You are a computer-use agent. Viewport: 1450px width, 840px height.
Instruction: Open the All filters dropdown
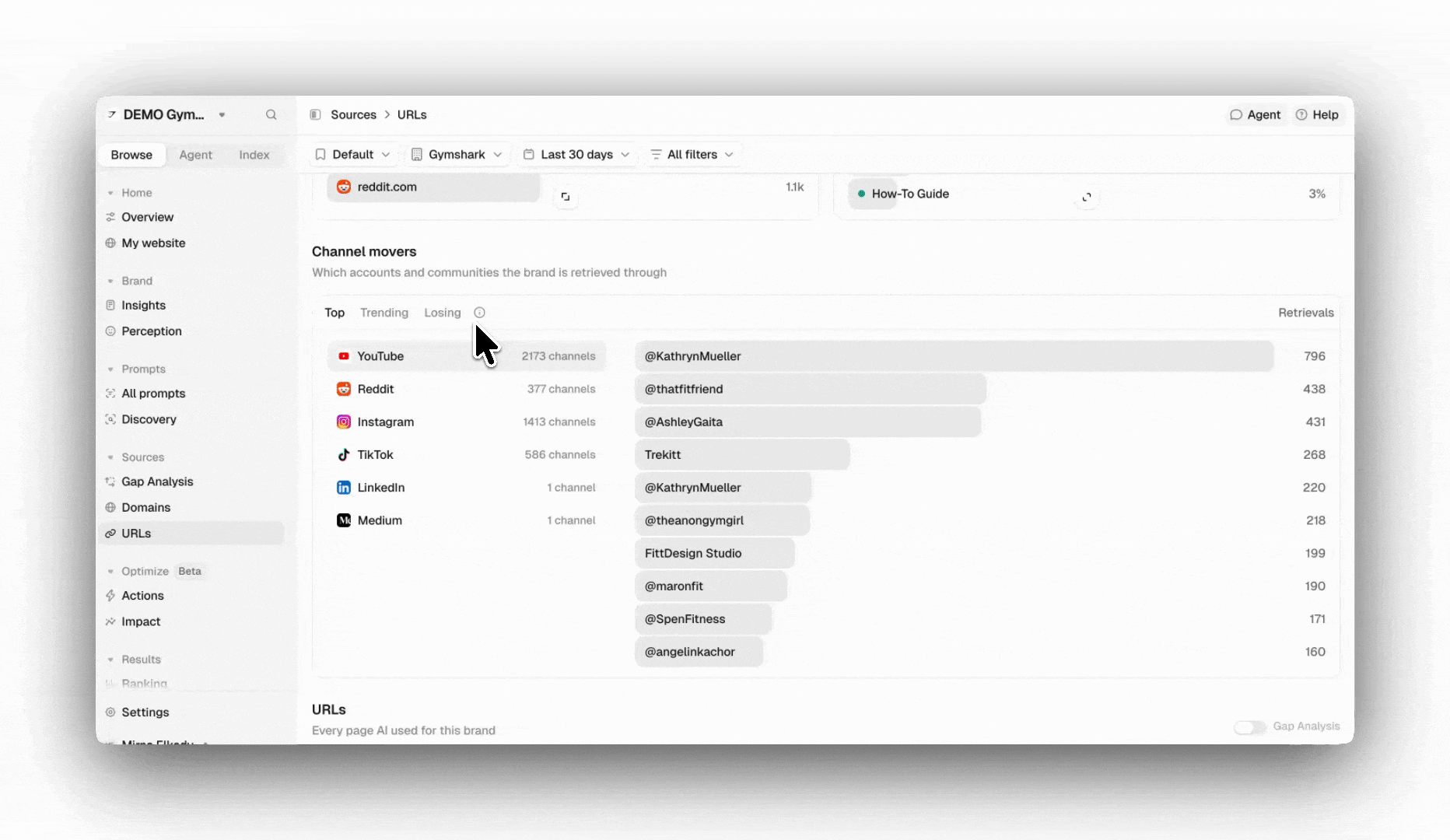coord(692,155)
